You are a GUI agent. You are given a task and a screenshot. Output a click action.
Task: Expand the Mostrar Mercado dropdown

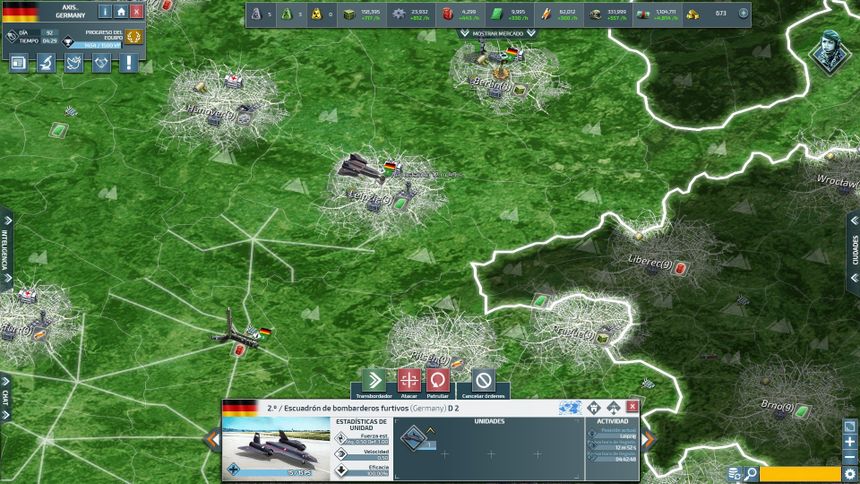[497, 33]
